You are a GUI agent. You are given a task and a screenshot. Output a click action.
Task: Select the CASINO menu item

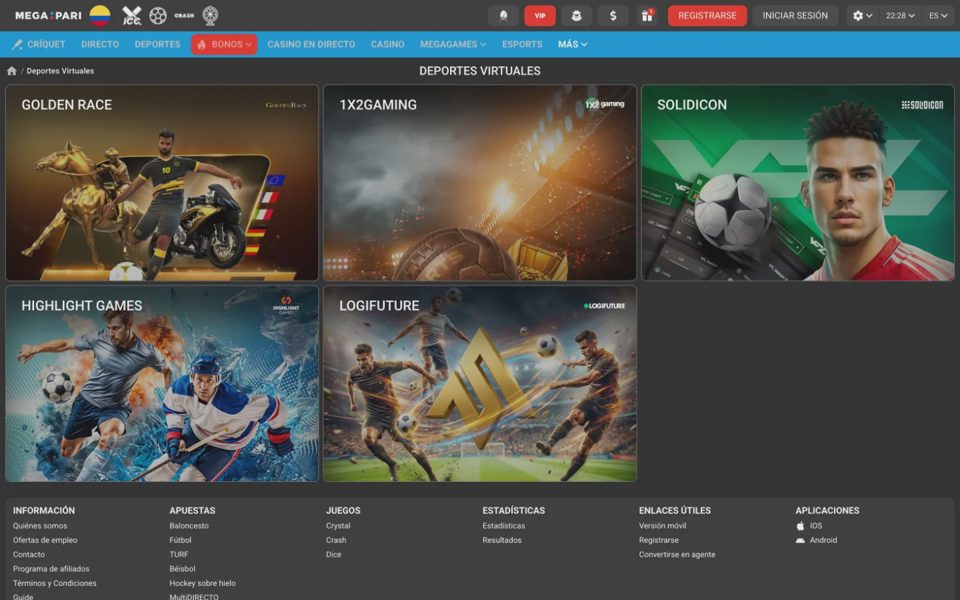coord(388,44)
